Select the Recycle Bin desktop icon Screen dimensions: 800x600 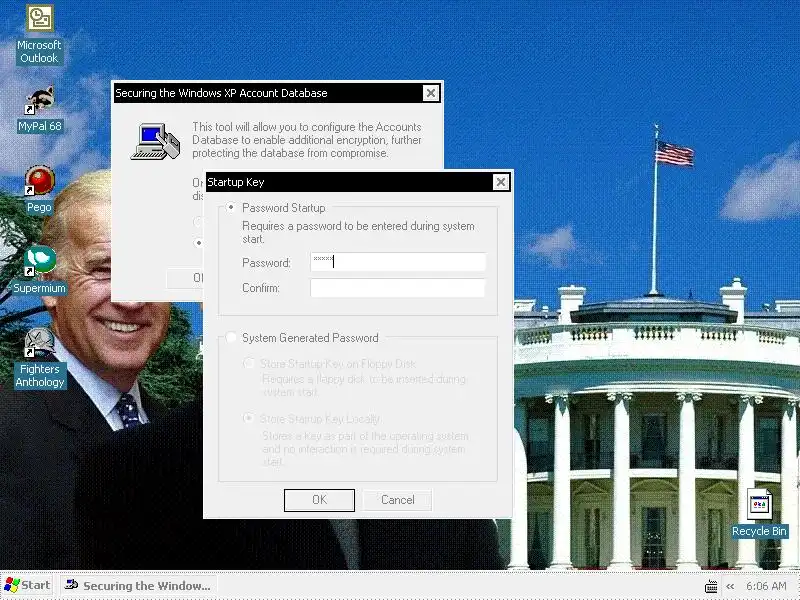tap(759, 513)
